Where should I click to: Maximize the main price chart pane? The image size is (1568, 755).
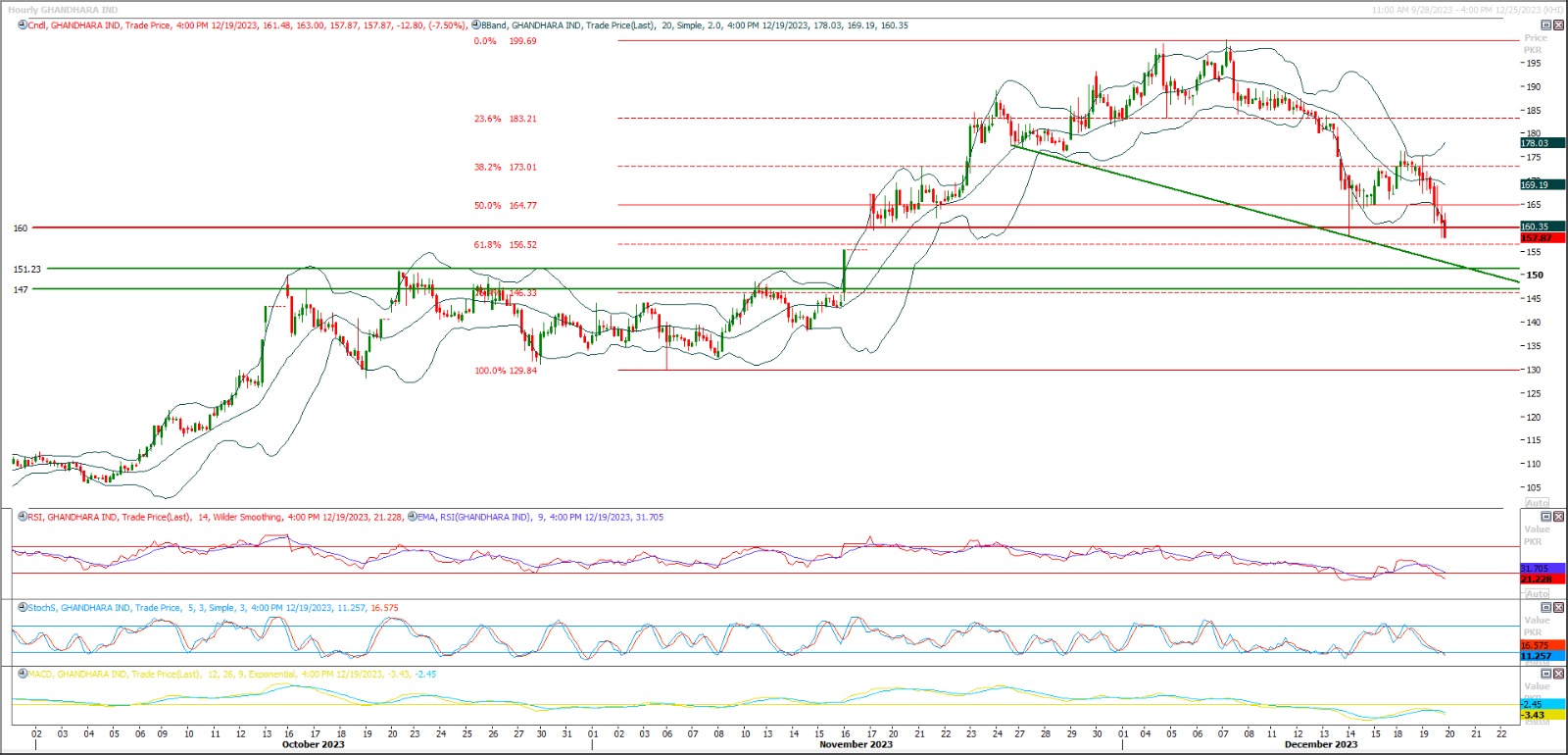[1546, 25]
